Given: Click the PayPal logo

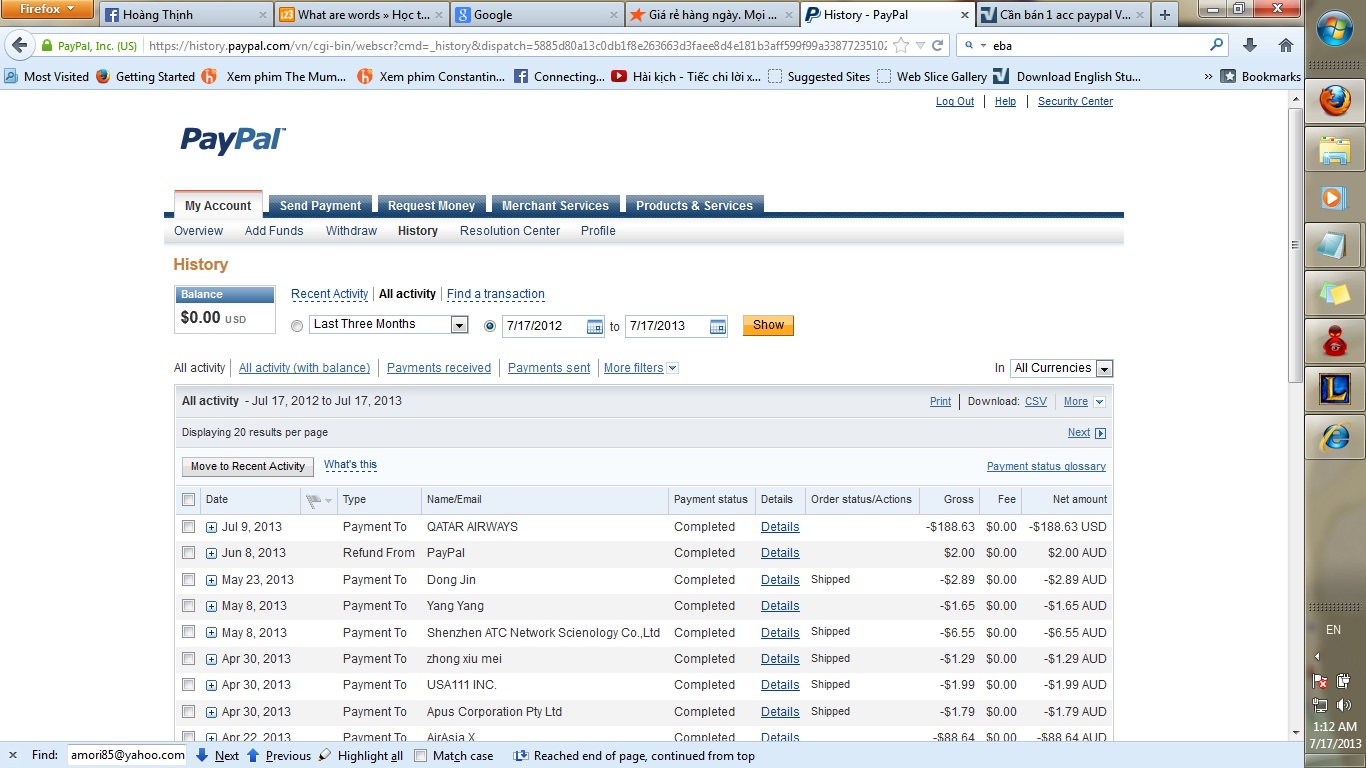Looking at the screenshot, I should pos(232,140).
